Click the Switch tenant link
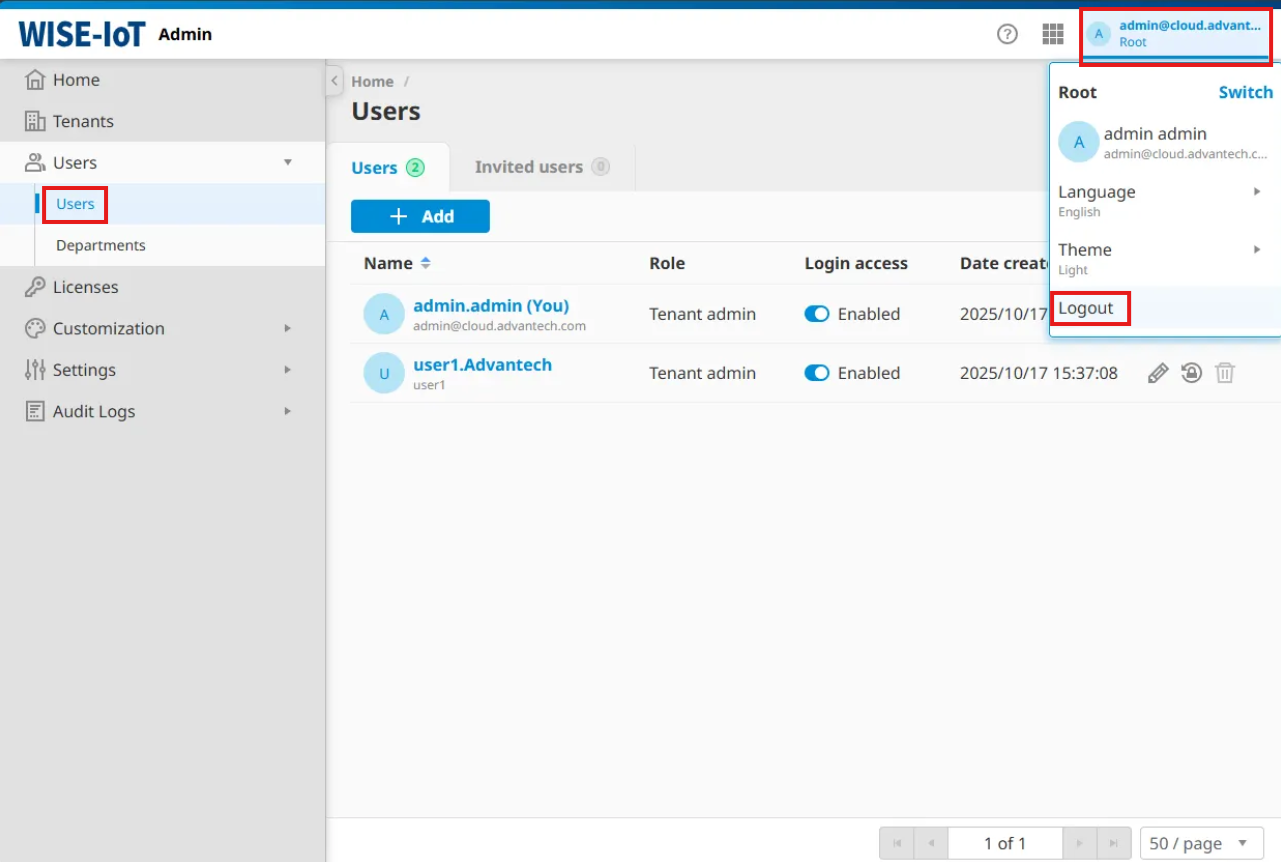This screenshot has height=862, width=1281. pos(1245,92)
